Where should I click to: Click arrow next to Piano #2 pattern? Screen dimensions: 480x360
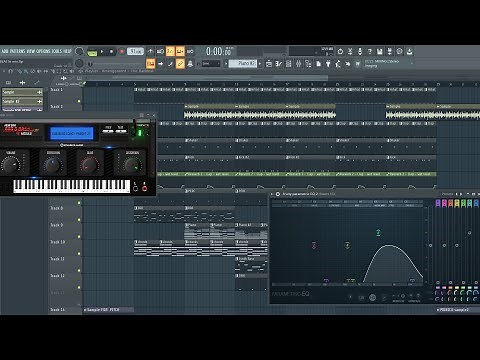coord(260,63)
